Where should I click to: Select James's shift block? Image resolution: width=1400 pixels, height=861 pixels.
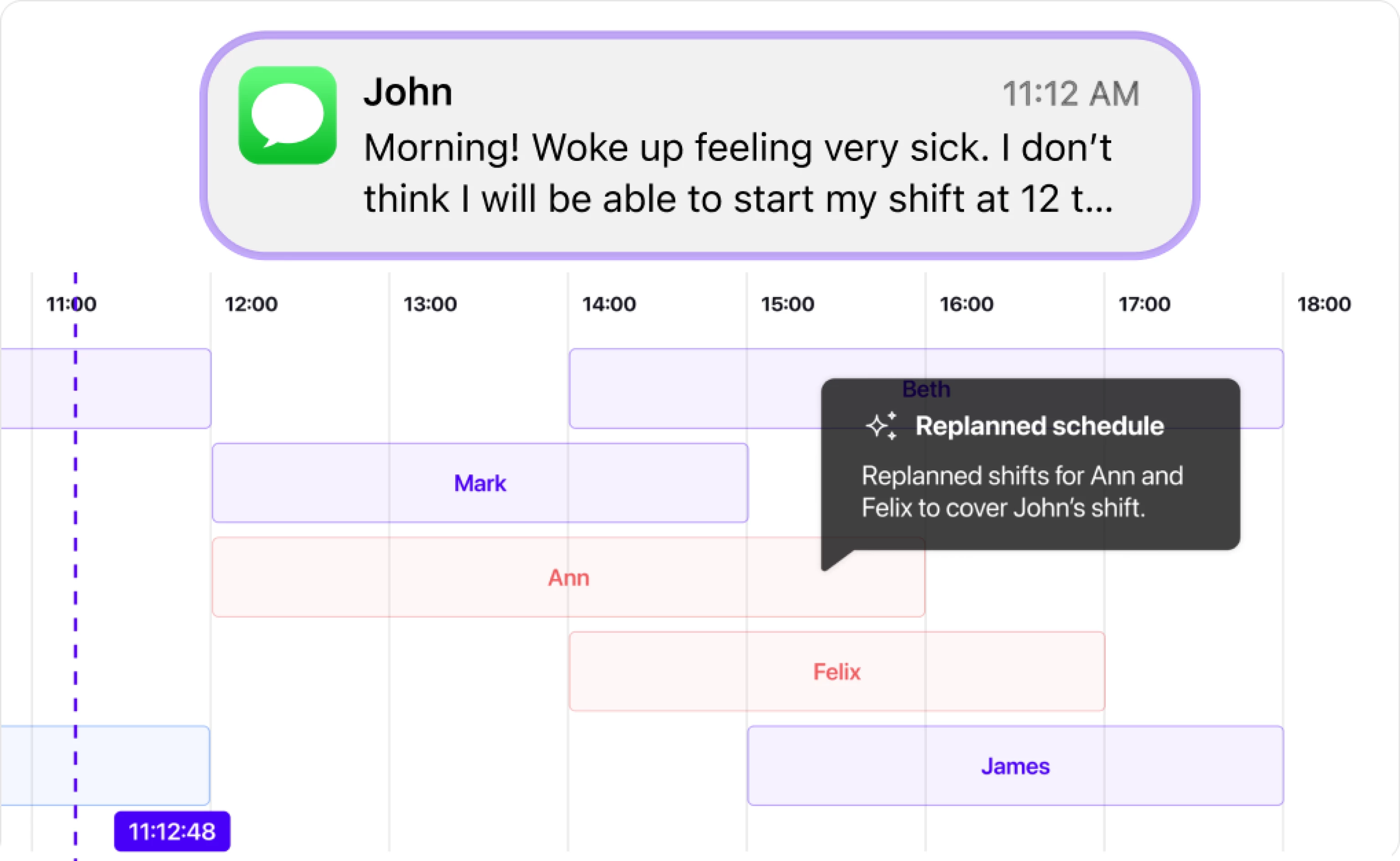pyautogui.click(x=1014, y=766)
